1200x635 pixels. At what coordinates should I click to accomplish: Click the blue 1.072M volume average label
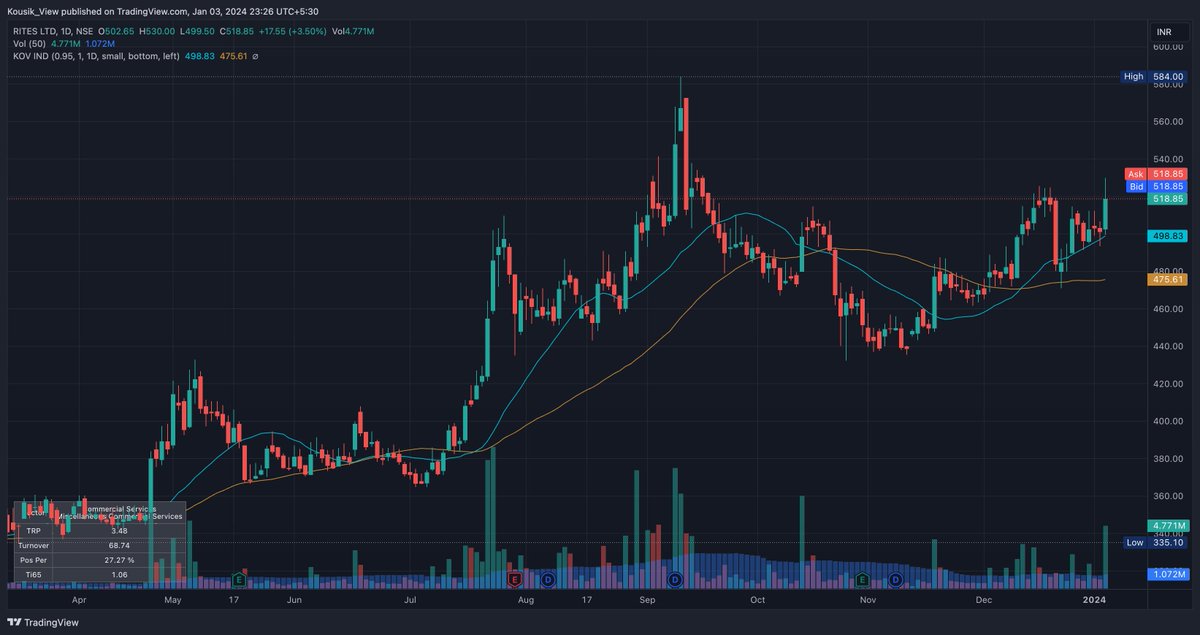(x=1168, y=575)
